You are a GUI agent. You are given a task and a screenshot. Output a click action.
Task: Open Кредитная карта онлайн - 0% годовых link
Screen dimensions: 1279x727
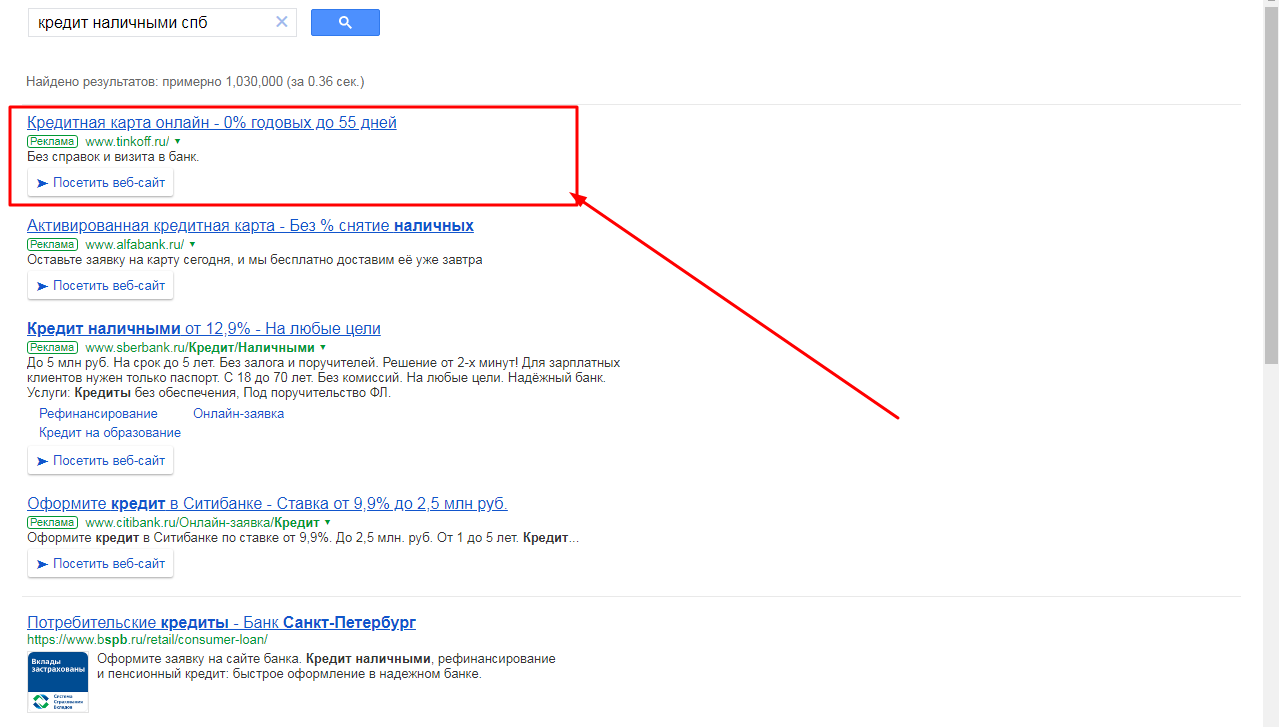click(212, 123)
